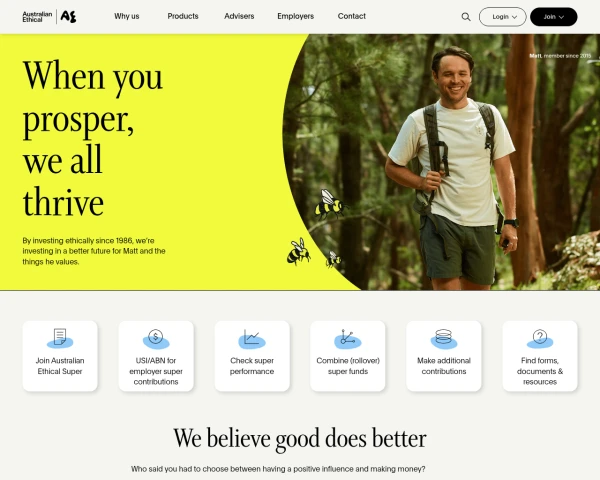The width and height of the screenshot is (600, 480).
Task: Click the Check super performance text
Action: click(252, 366)
